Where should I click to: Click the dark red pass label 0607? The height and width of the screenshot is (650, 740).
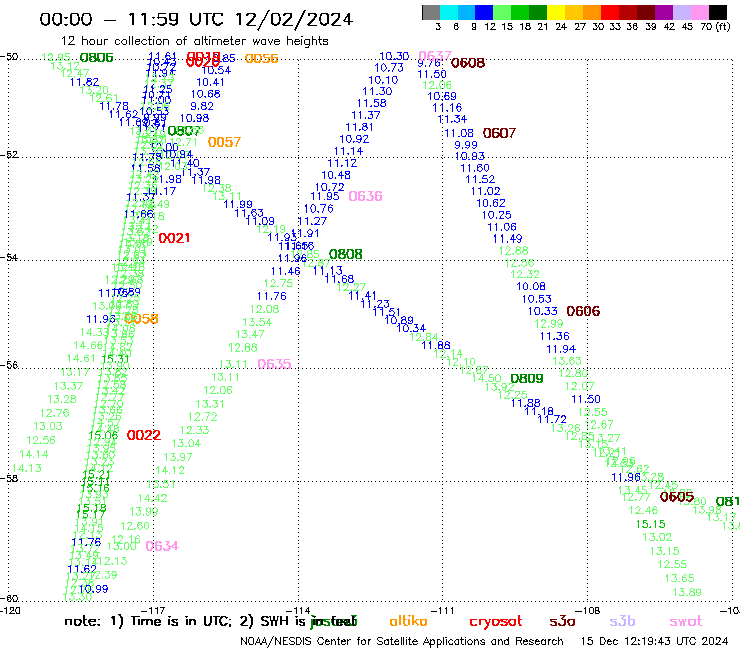pyautogui.click(x=499, y=134)
